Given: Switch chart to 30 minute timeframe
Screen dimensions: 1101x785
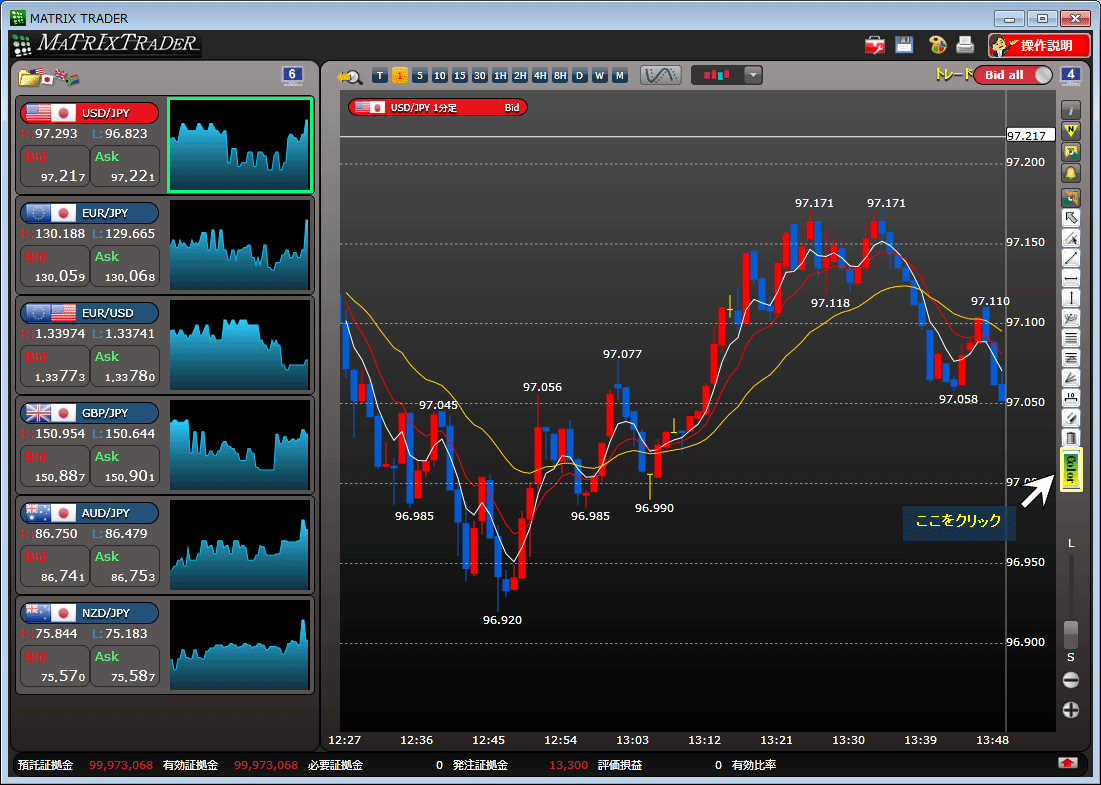Looking at the screenshot, I should pyautogui.click(x=480, y=76).
